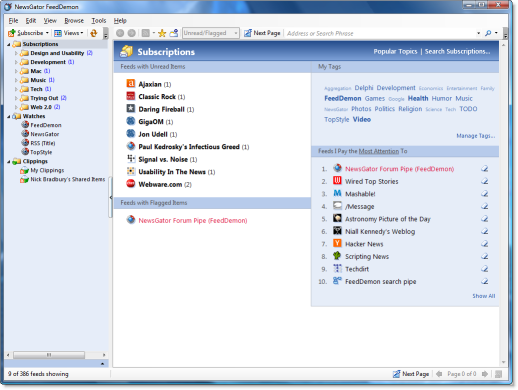This screenshot has width=518, height=390.
Task: Expand the Trying Out folder
Action: [16, 98]
